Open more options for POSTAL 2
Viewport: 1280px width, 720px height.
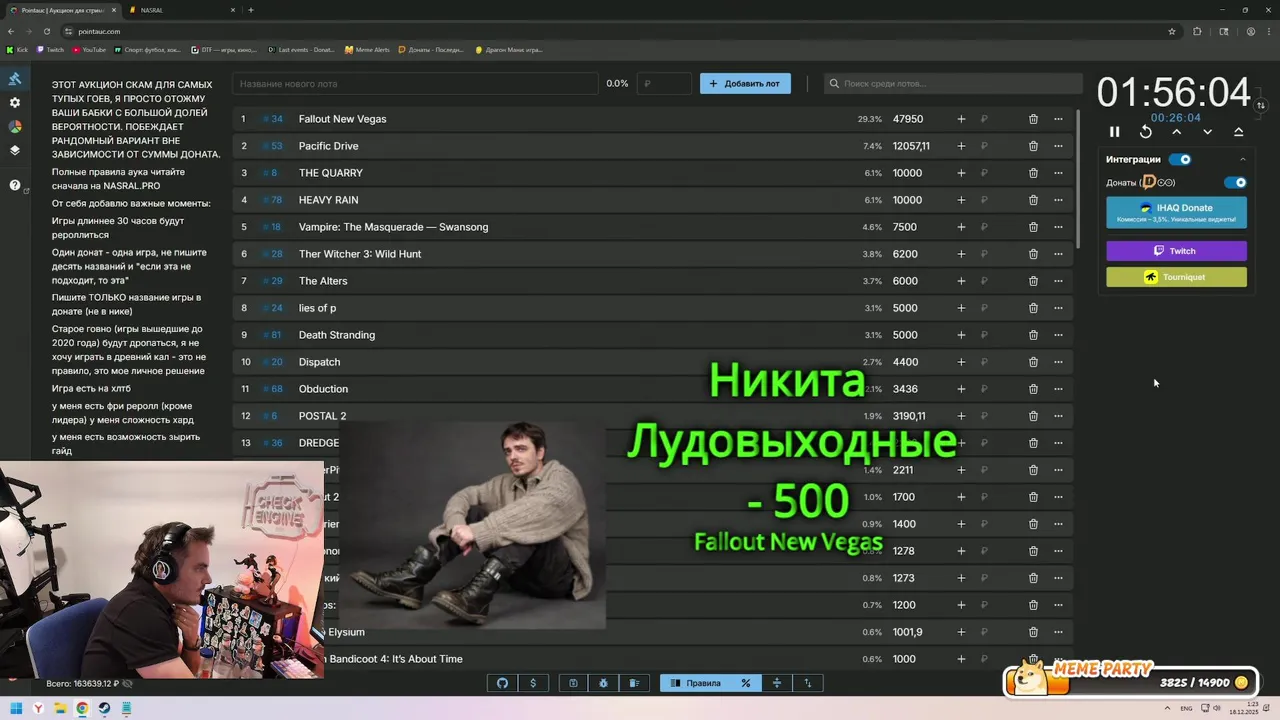pos(1058,416)
